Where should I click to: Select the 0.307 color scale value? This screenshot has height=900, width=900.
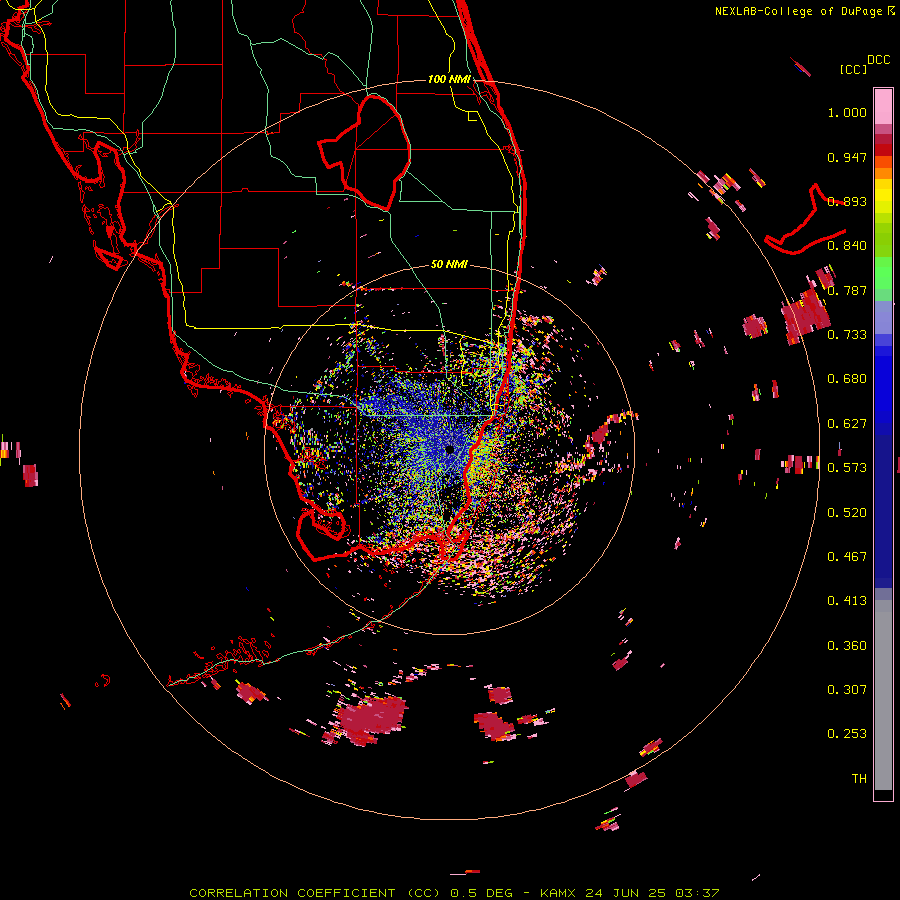(847, 690)
